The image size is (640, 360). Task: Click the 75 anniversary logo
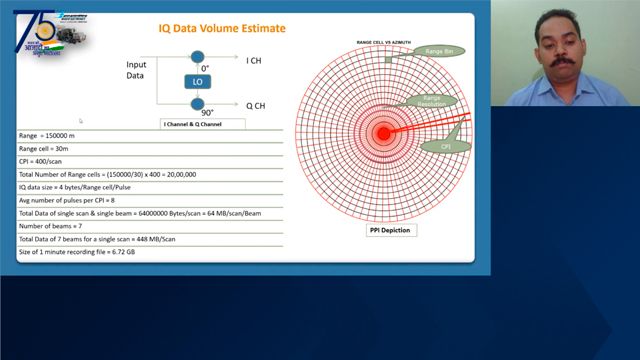(x=50, y=33)
